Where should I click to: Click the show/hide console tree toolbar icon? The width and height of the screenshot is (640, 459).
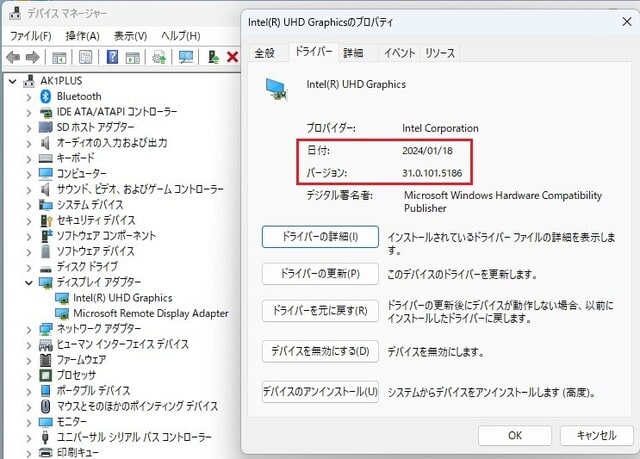click(x=59, y=57)
